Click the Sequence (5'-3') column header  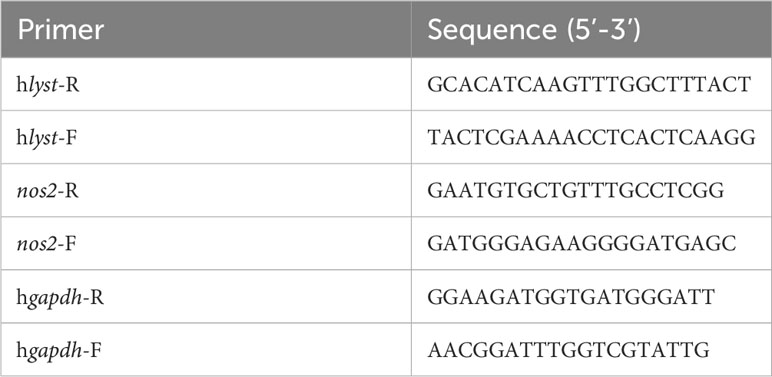(x=592, y=29)
